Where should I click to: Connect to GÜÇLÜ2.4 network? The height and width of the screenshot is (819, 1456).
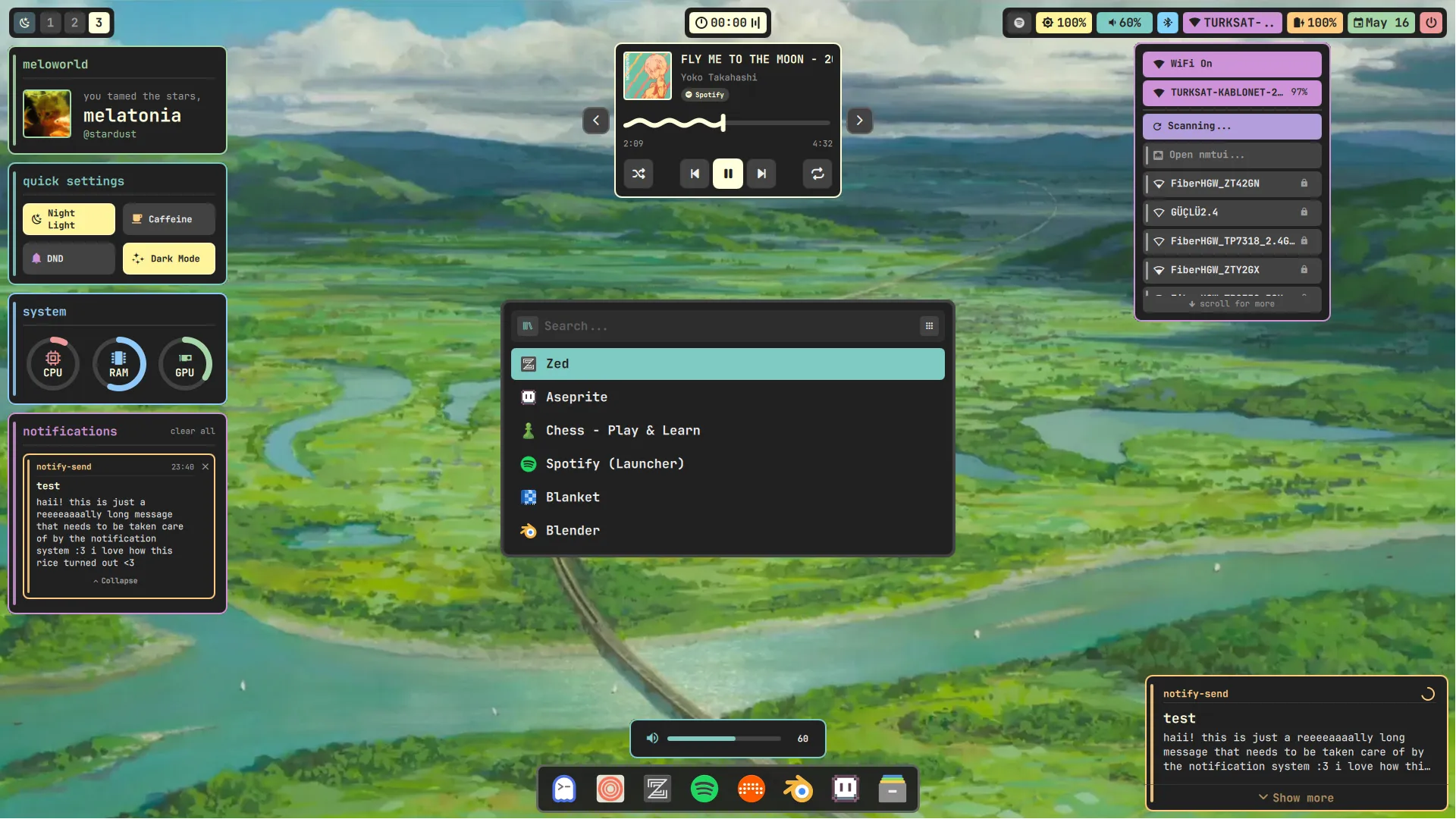pyautogui.click(x=1232, y=212)
